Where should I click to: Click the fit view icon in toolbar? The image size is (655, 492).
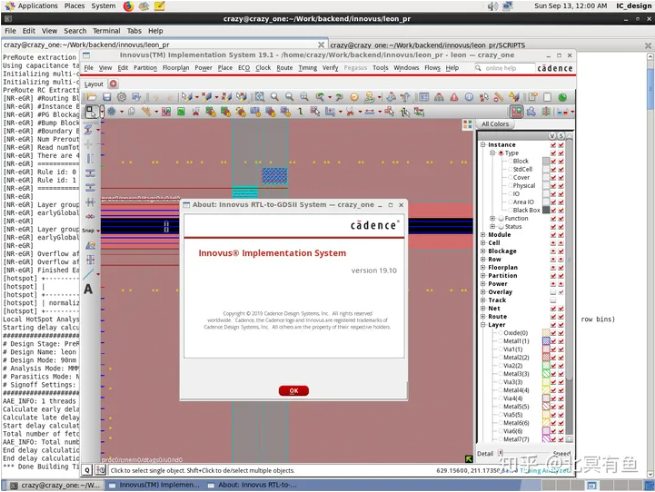point(259,97)
